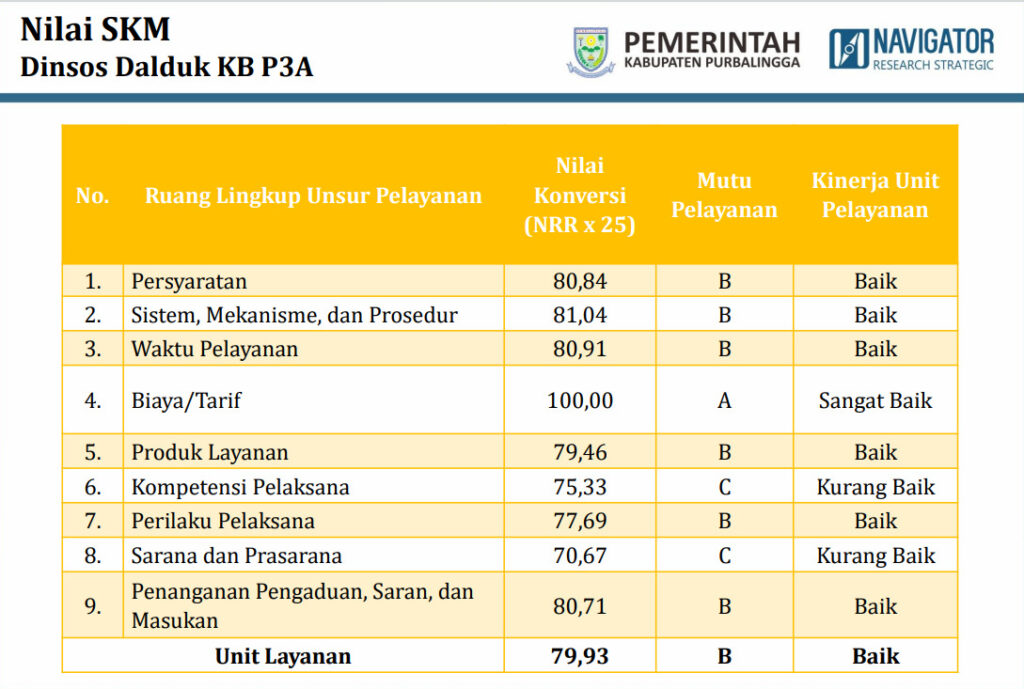The image size is (1024, 689).
Task: Click the Kompetensi Pelaksana score 75,33
Action: tap(580, 487)
